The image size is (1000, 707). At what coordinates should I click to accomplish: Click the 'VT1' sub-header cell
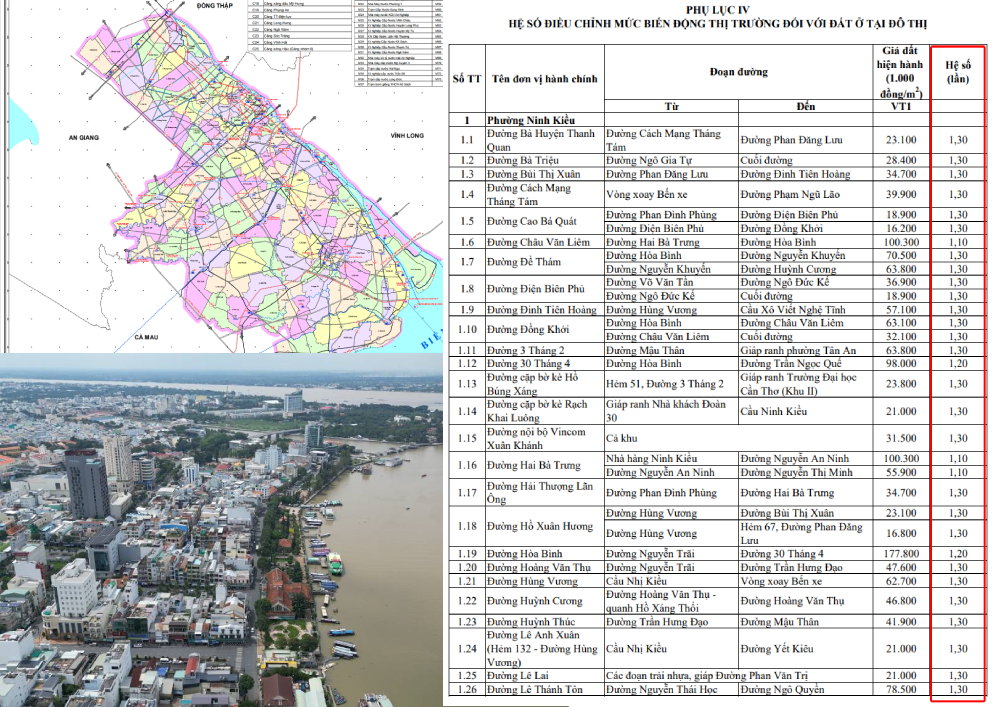tap(901, 106)
